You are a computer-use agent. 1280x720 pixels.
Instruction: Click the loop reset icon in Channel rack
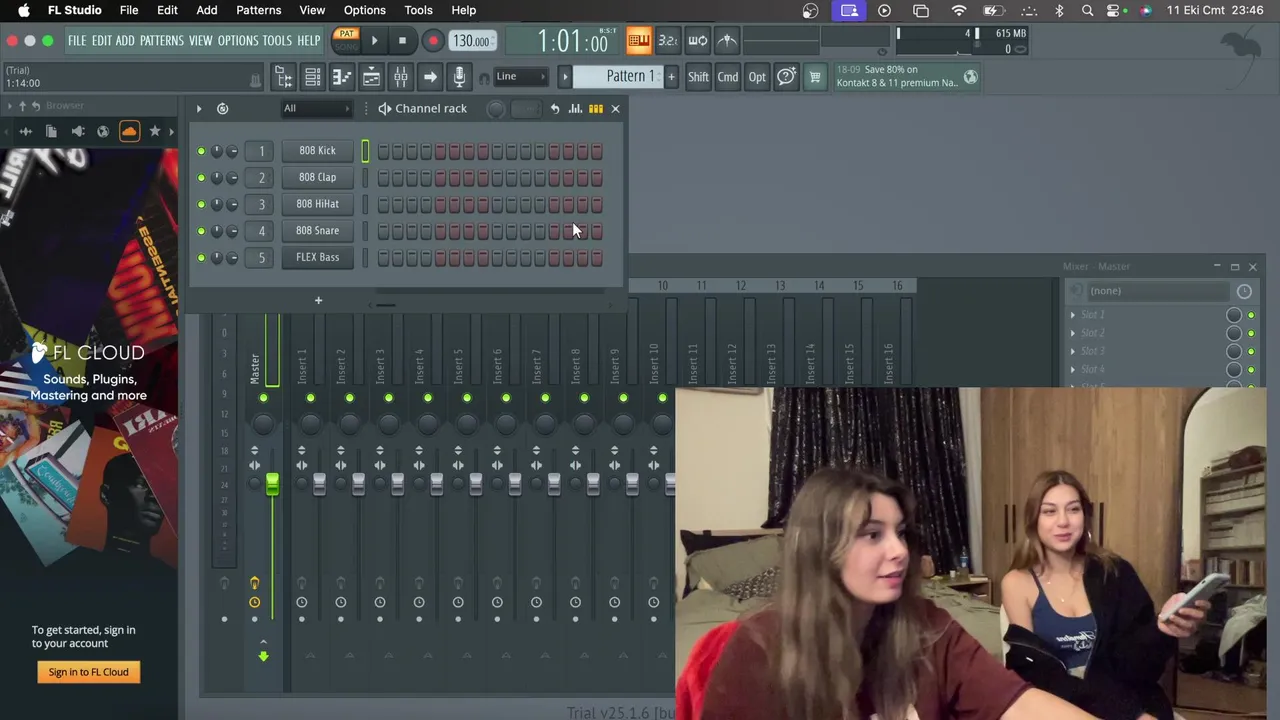tap(222, 108)
